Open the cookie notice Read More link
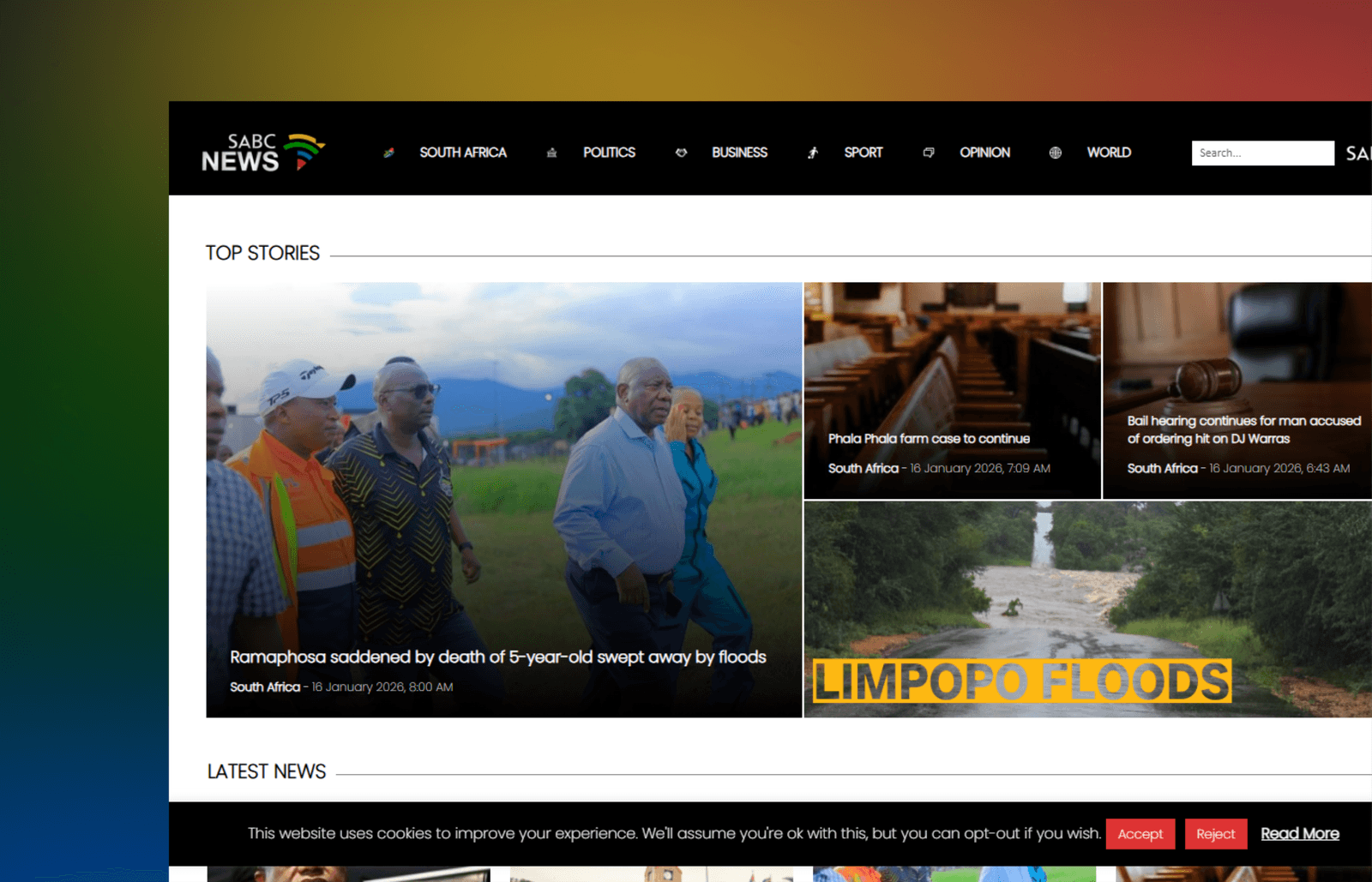 1299,834
